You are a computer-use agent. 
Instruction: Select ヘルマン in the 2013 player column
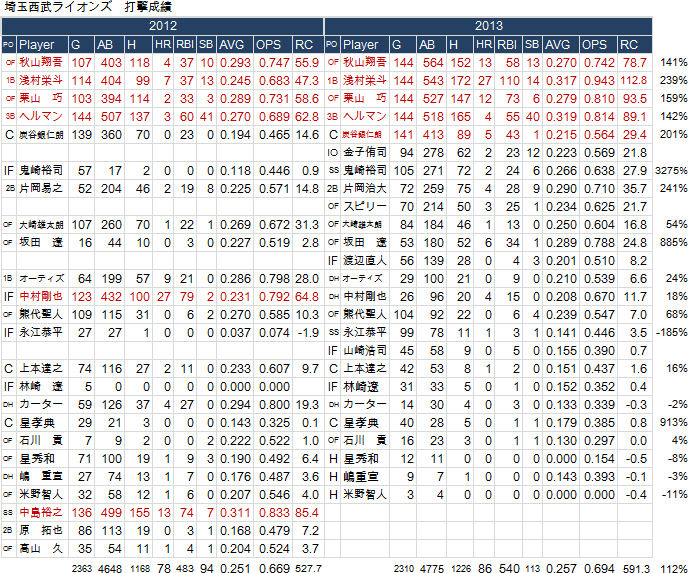[x=365, y=116]
